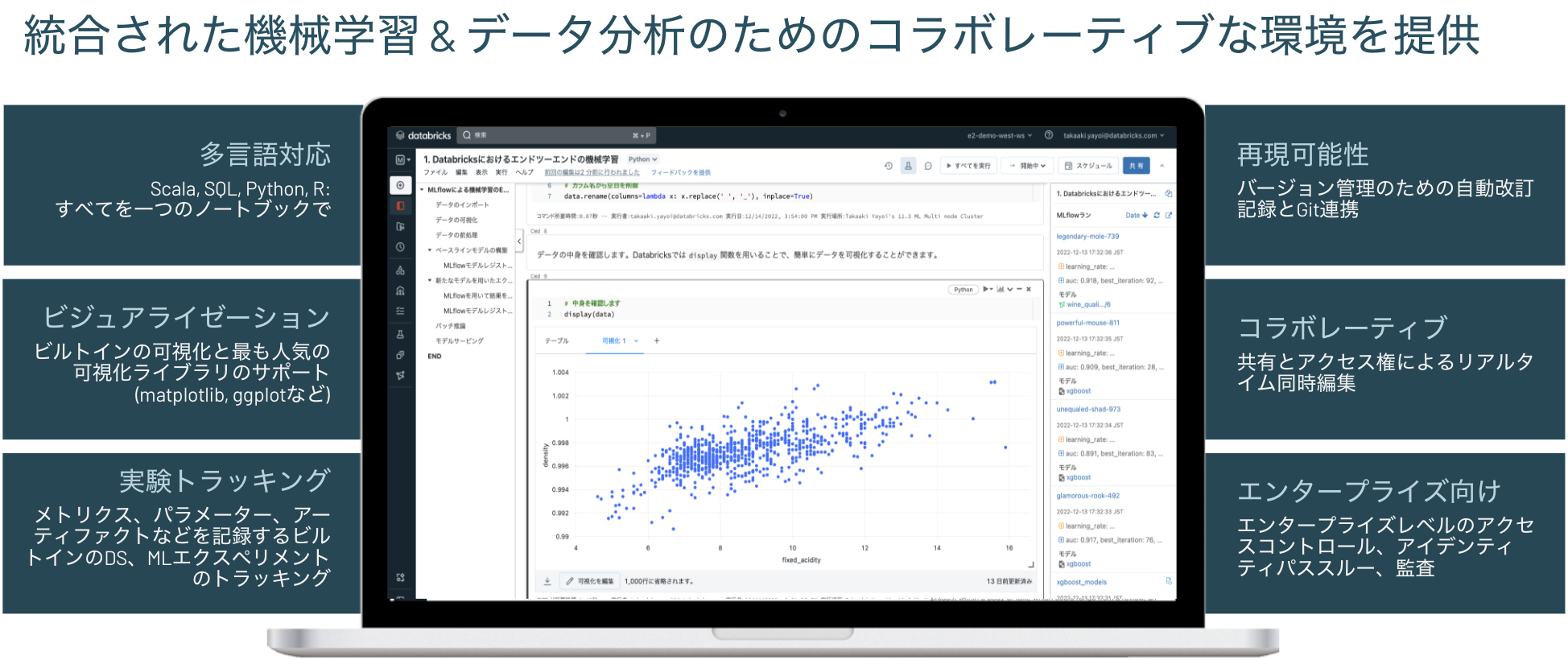Image resolution: width=1568 pixels, height=660 pixels.
Task: Open the ファイル menu
Action: click(435, 172)
